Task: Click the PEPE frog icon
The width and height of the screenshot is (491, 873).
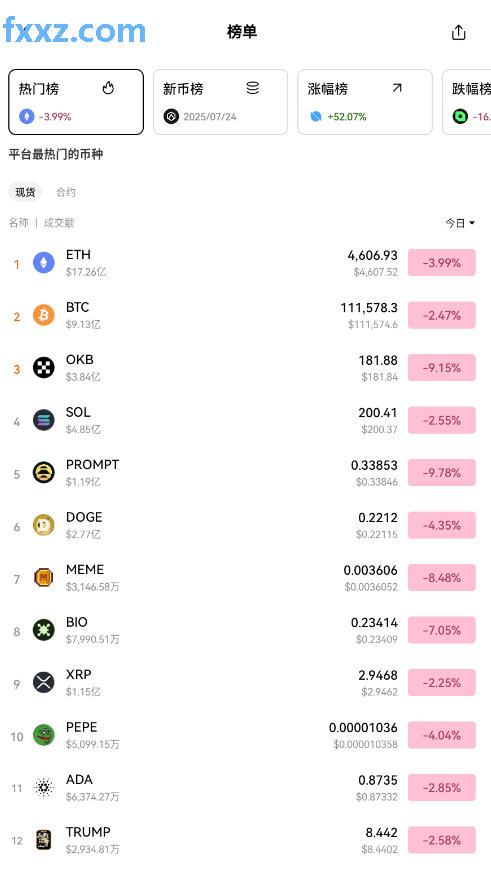Action: click(x=44, y=735)
